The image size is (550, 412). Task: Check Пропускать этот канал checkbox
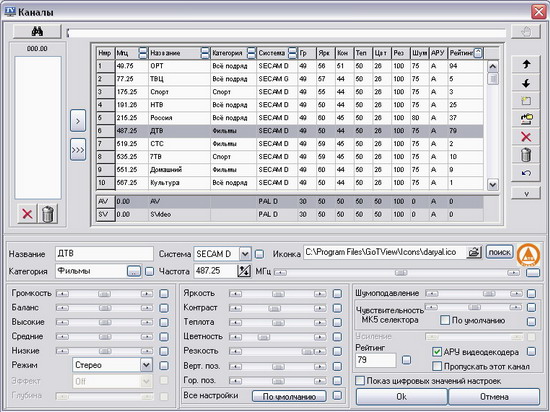point(437,366)
